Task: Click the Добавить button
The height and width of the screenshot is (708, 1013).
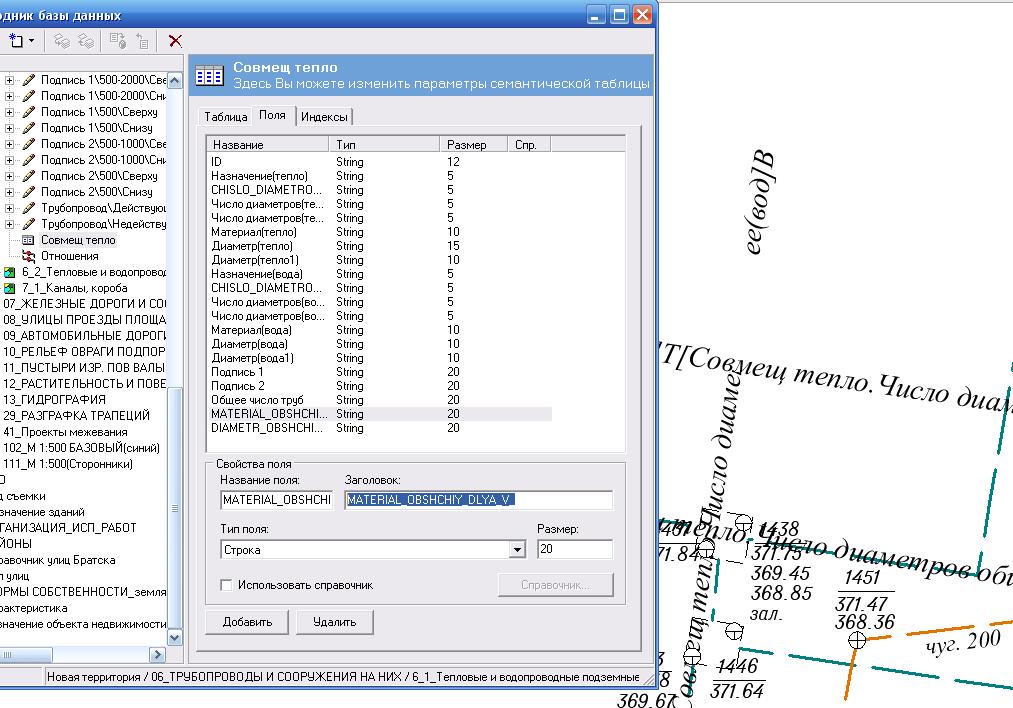Action: [247, 622]
